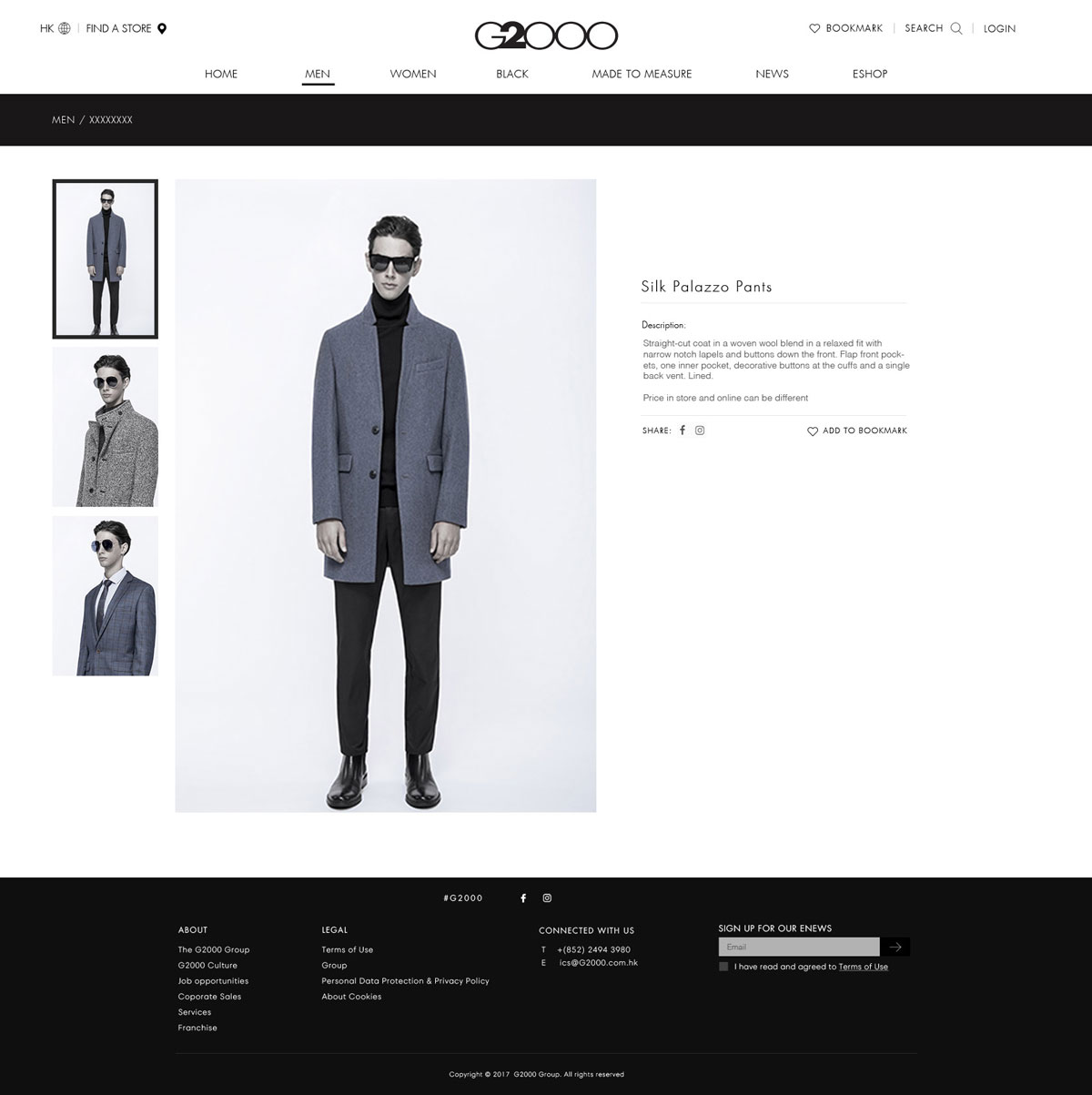Screen dimensions: 1092x1095
Task: Select the blue suit thumbnail
Action: (x=106, y=596)
